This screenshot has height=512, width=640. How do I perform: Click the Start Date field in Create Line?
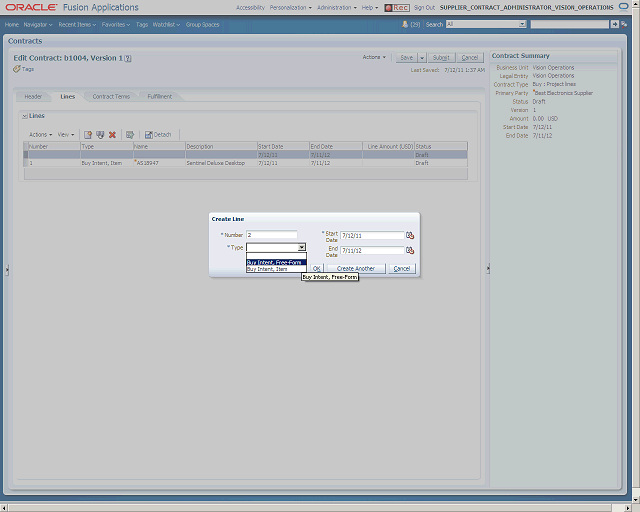point(372,236)
